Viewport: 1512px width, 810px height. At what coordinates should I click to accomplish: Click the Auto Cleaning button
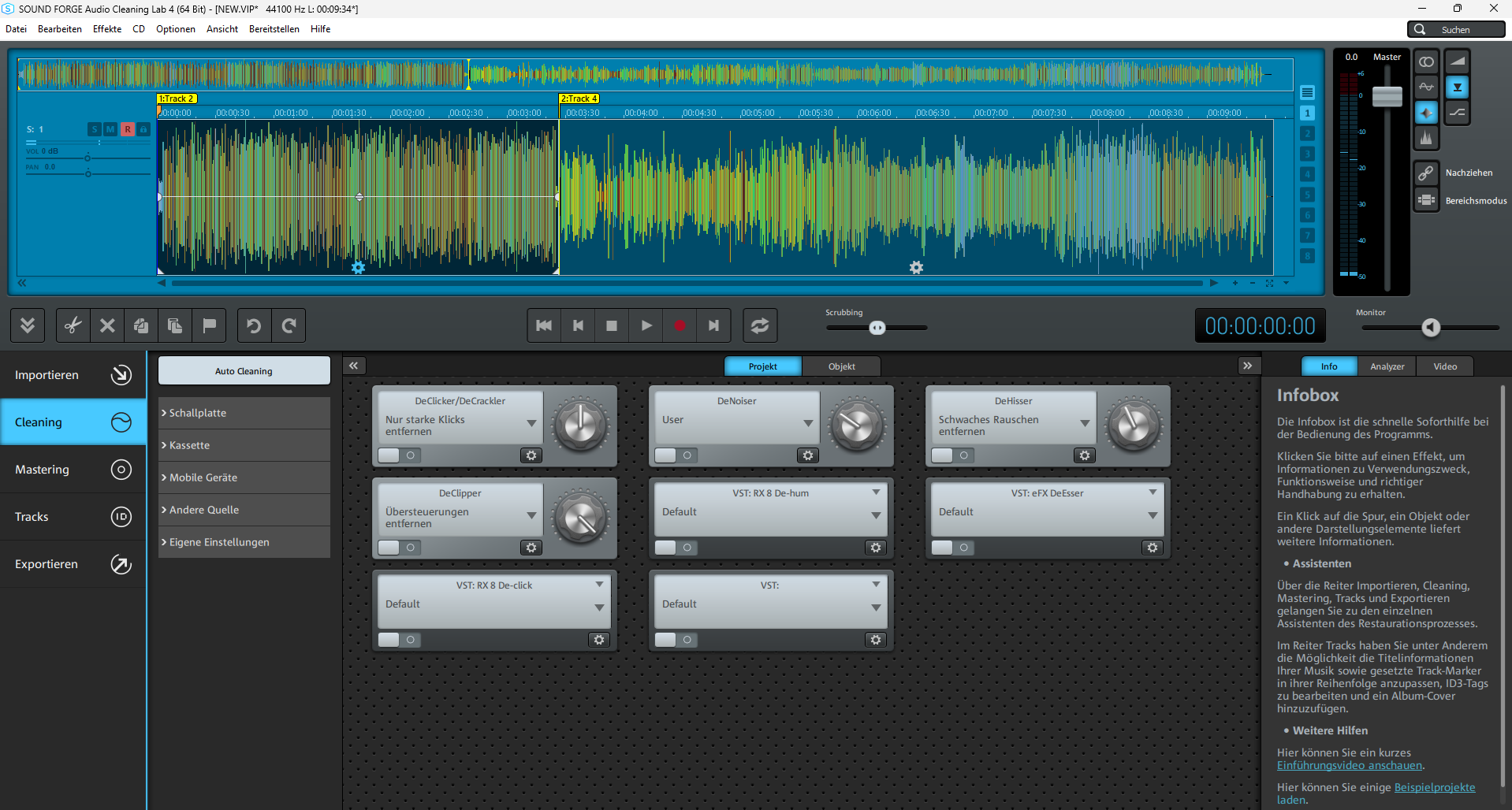[244, 370]
